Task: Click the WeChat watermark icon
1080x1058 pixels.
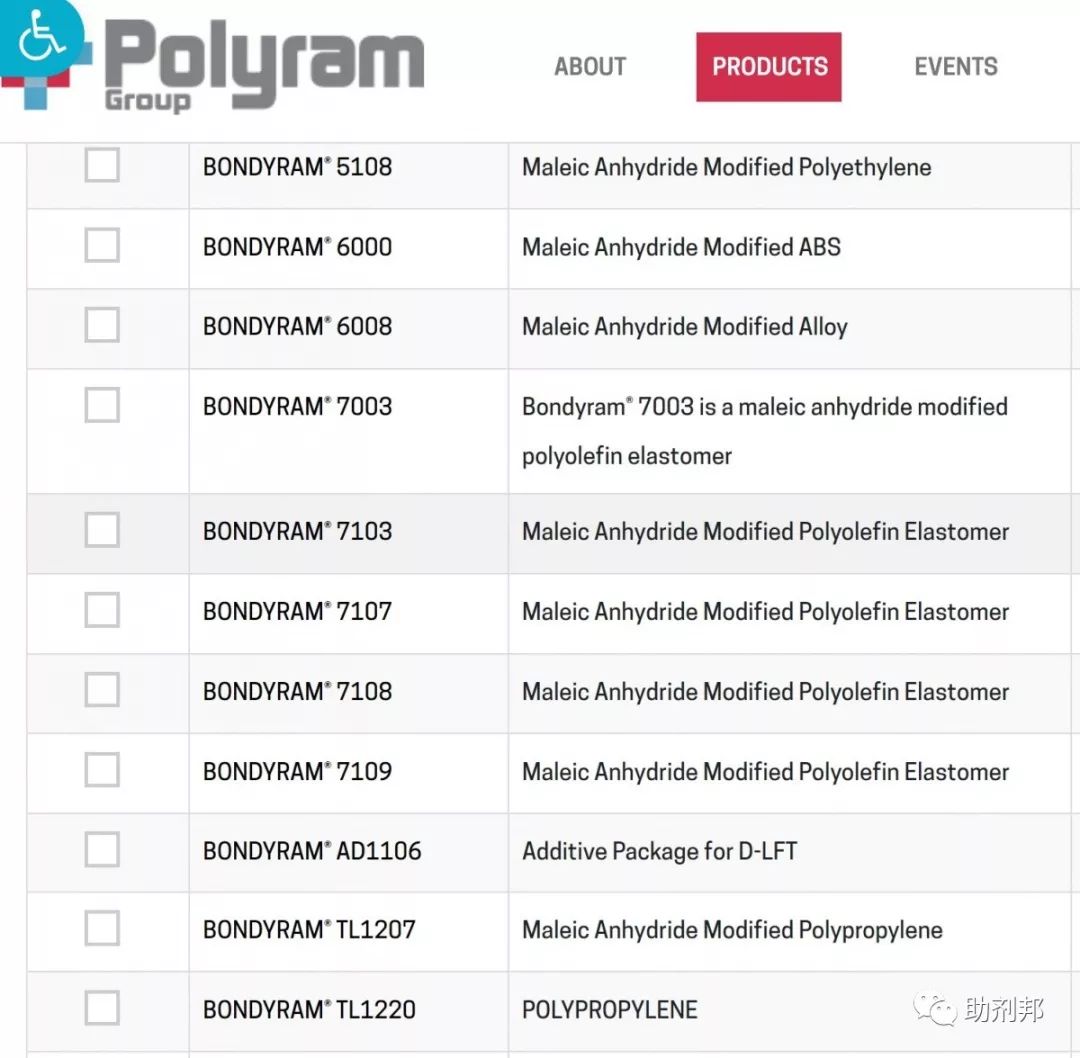Action: click(x=935, y=1010)
